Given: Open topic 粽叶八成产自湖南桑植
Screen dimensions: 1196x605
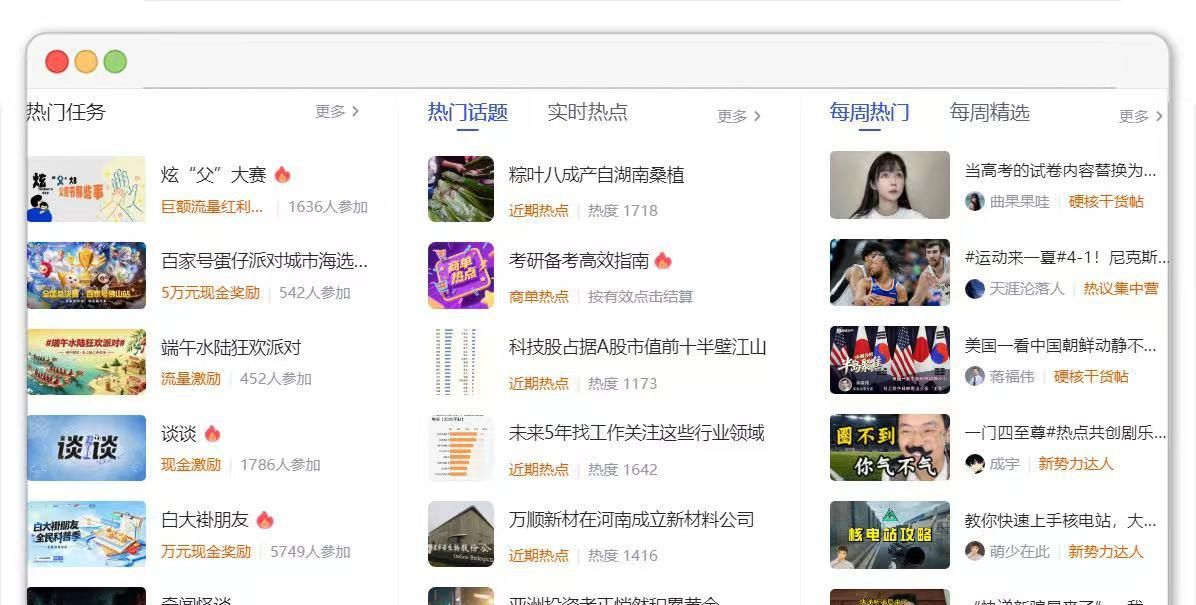Looking at the screenshot, I should pyautogui.click(x=596, y=175).
